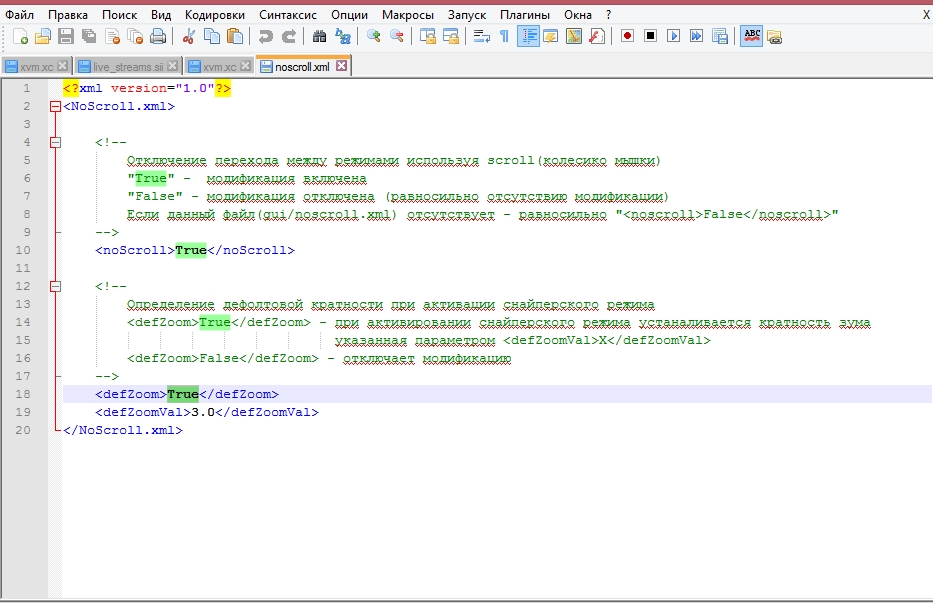Close the live_streams.sii tab

click(x=173, y=66)
